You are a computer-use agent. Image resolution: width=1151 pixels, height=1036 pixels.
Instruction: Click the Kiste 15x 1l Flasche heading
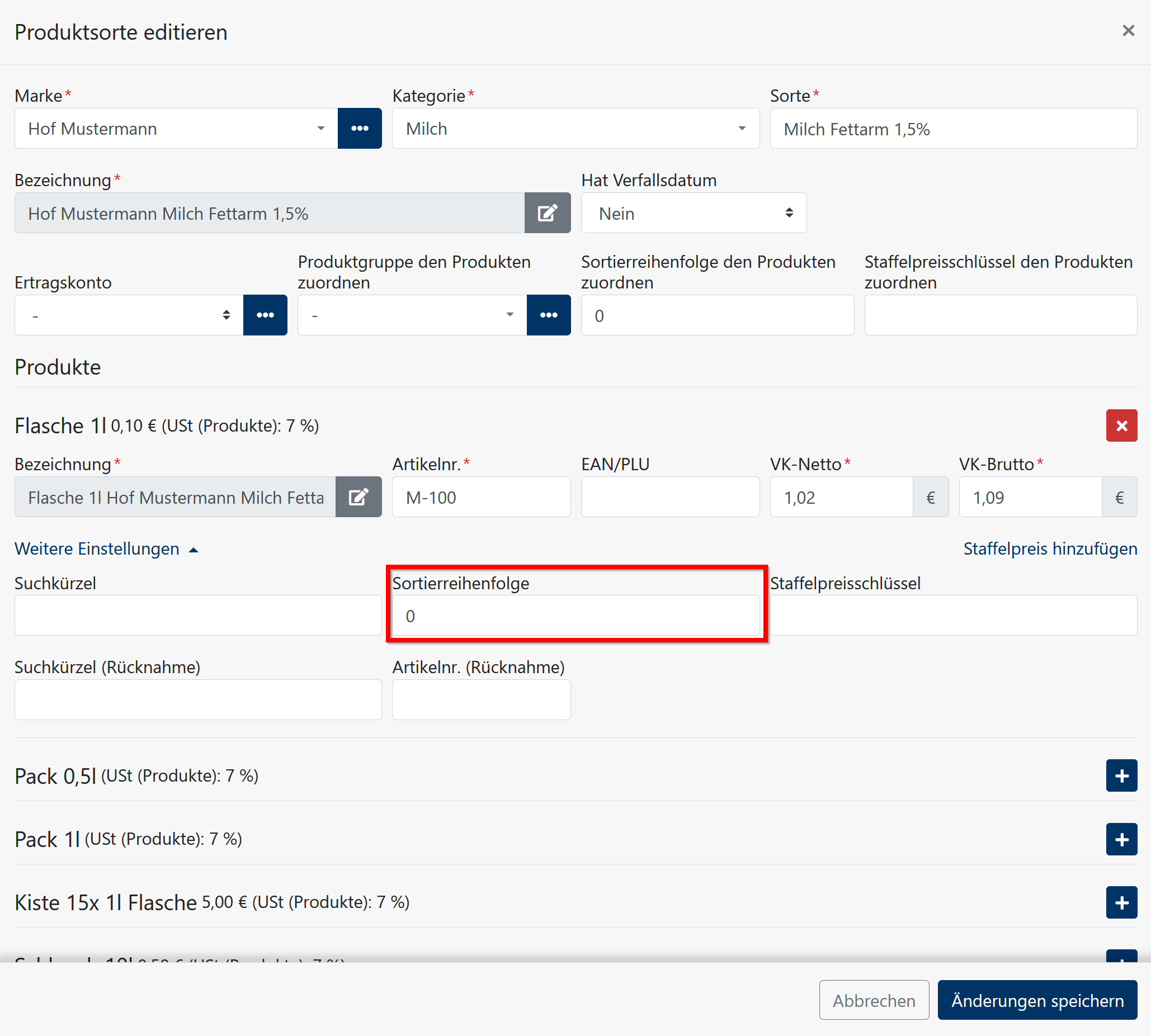(x=105, y=902)
